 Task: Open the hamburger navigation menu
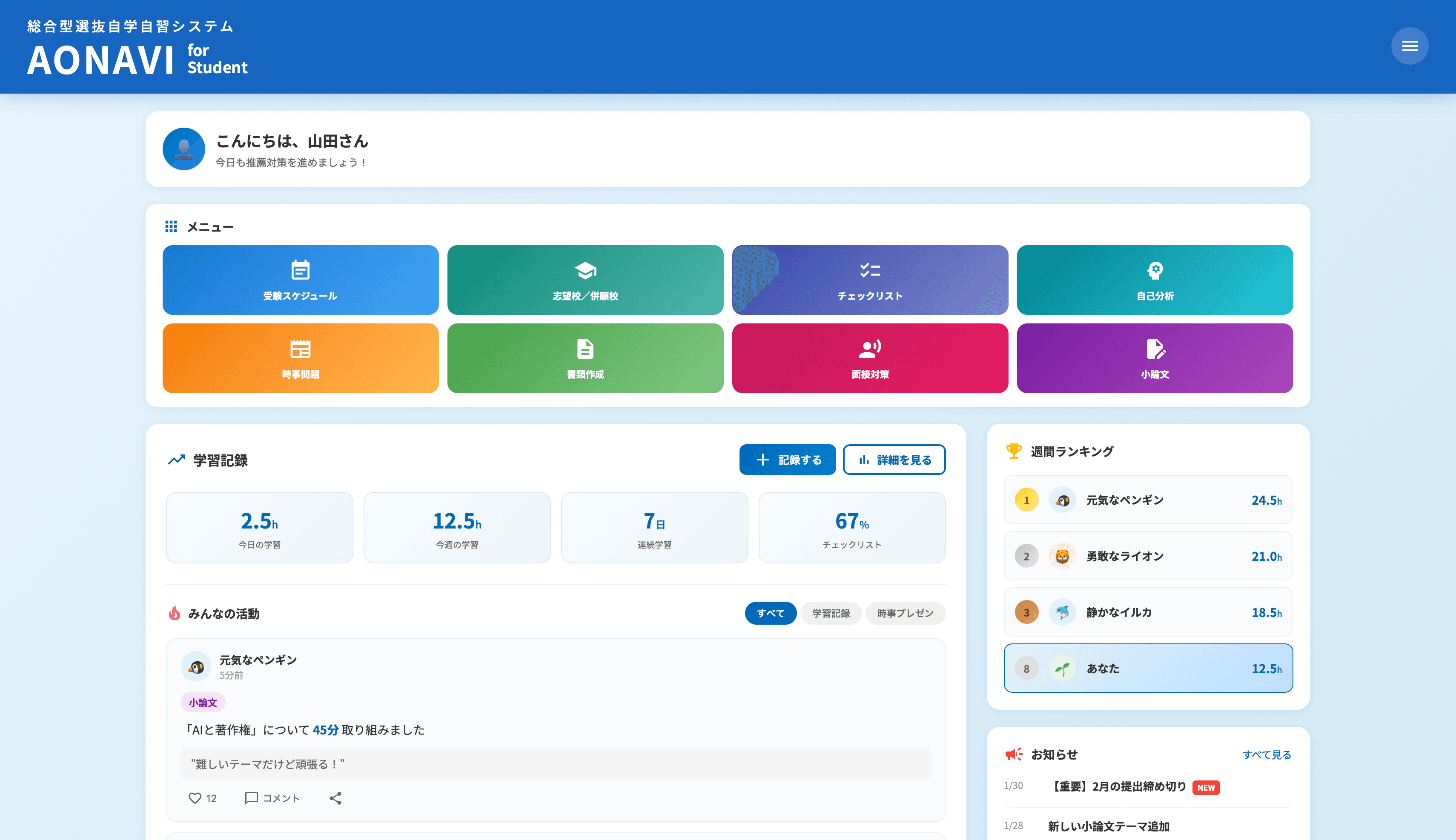1410,46
